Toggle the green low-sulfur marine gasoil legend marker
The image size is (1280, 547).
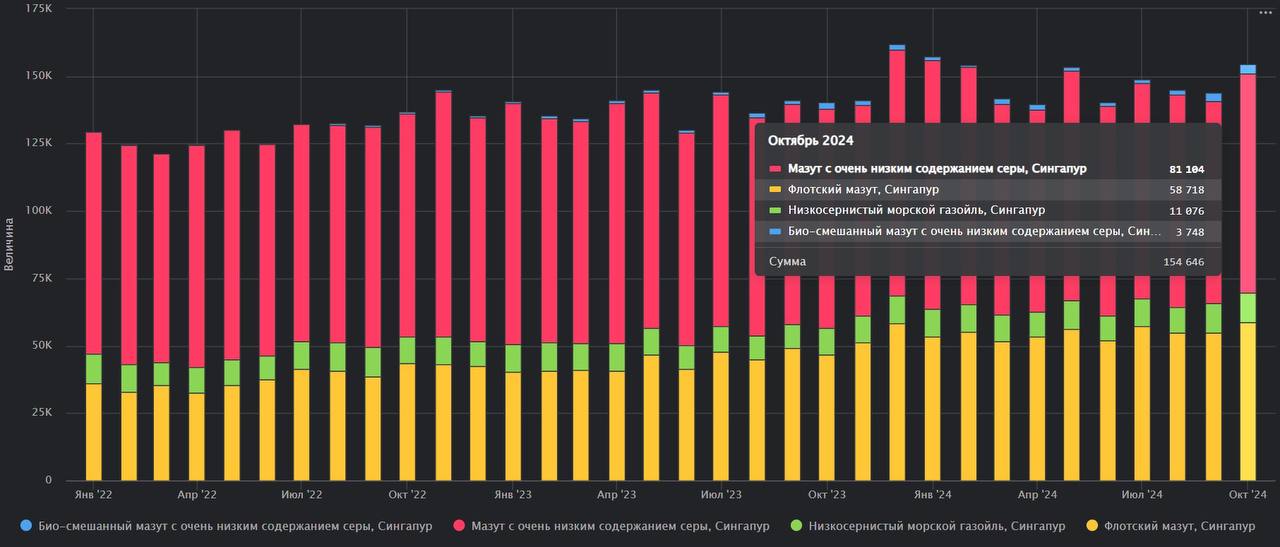click(796, 525)
